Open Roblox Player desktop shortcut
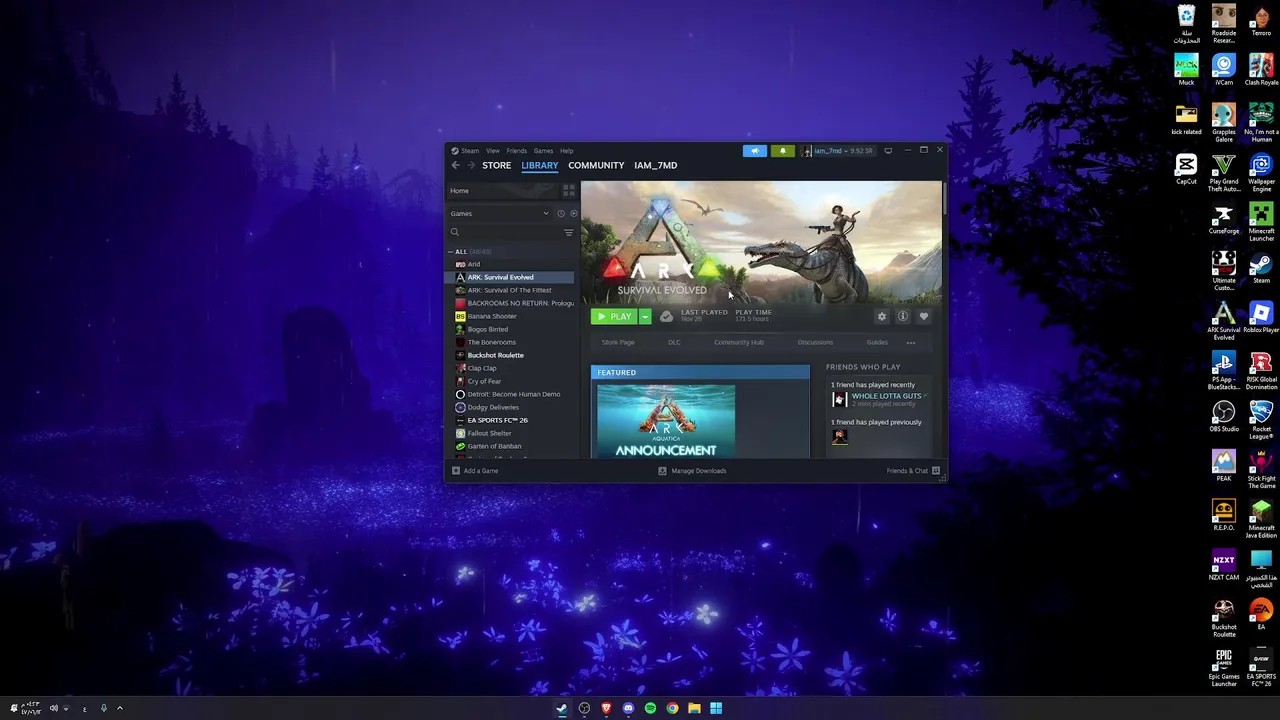This screenshot has width=1280, height=720. (x=1261, y=318)
